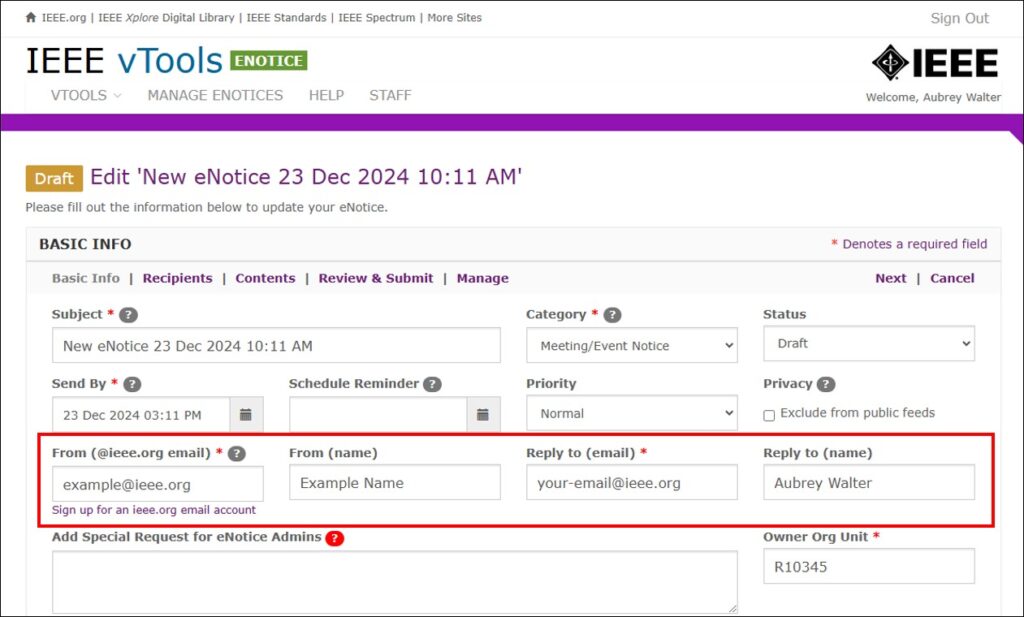Open the Send By calendar picker
Image resolution: width=1024 pixels, height=617 pixels.
tap(246, 415)
